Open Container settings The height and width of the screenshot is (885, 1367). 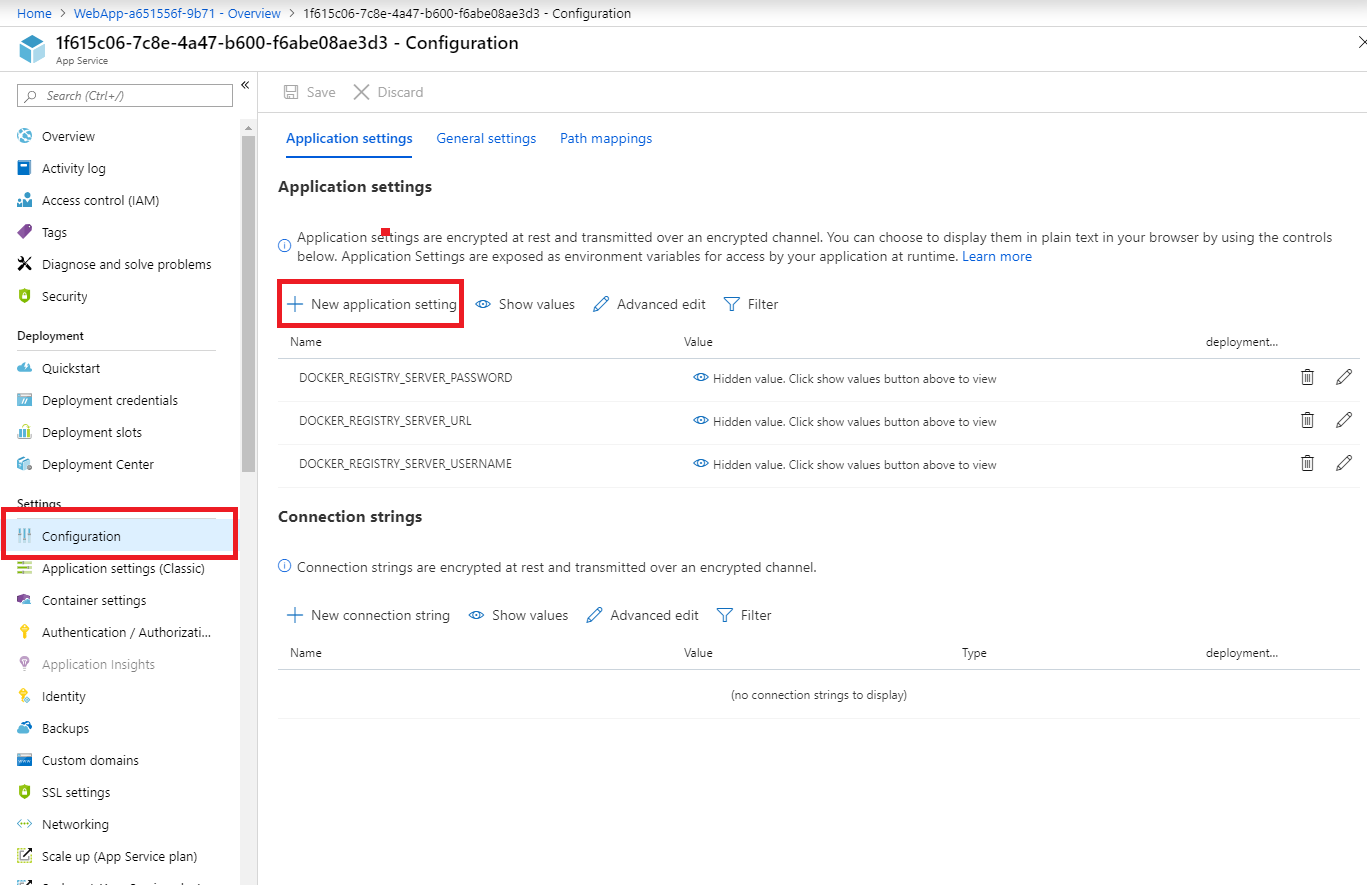click(x=93, y=600)
